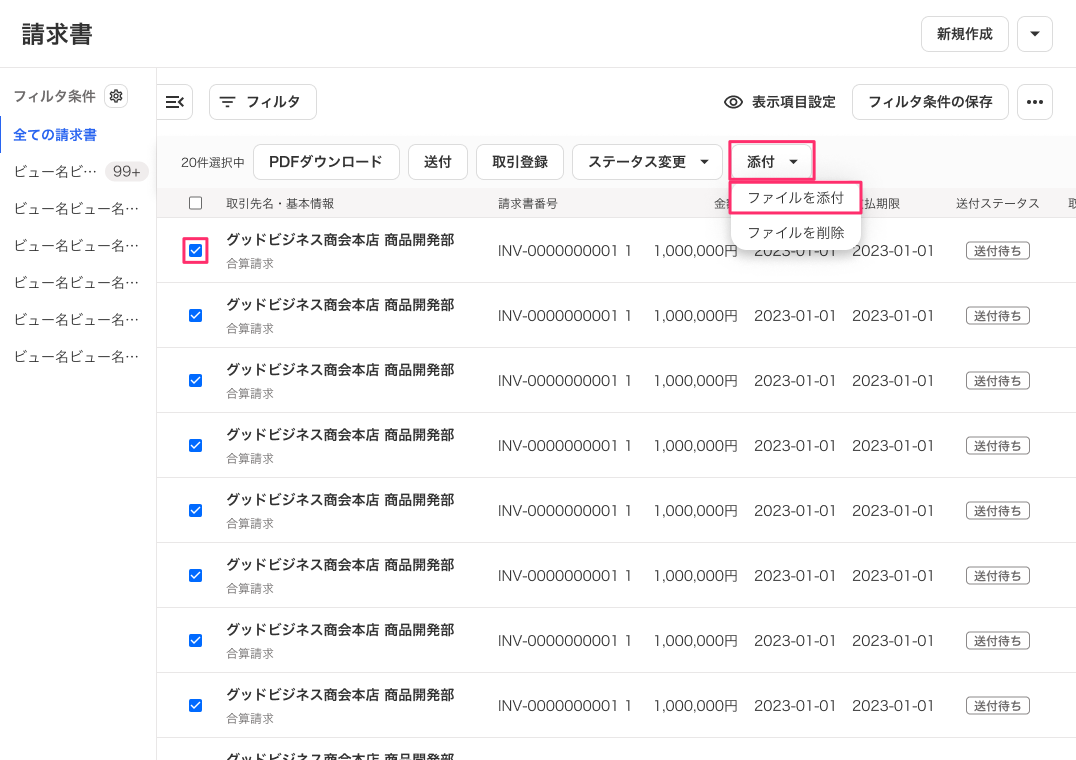Toggle the select-all checkbox in table header

click(196, 203)
